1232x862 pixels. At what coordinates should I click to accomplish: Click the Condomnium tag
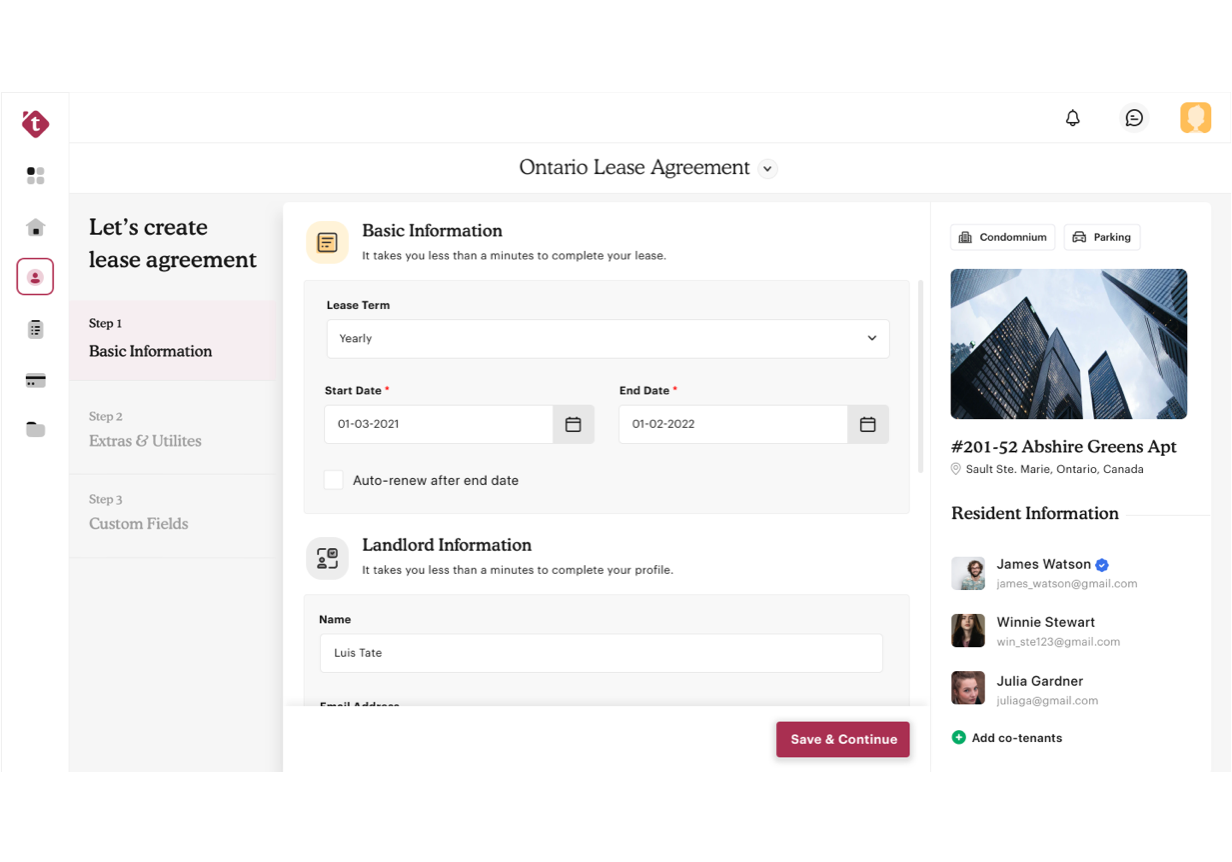(x=1003, y=237)
